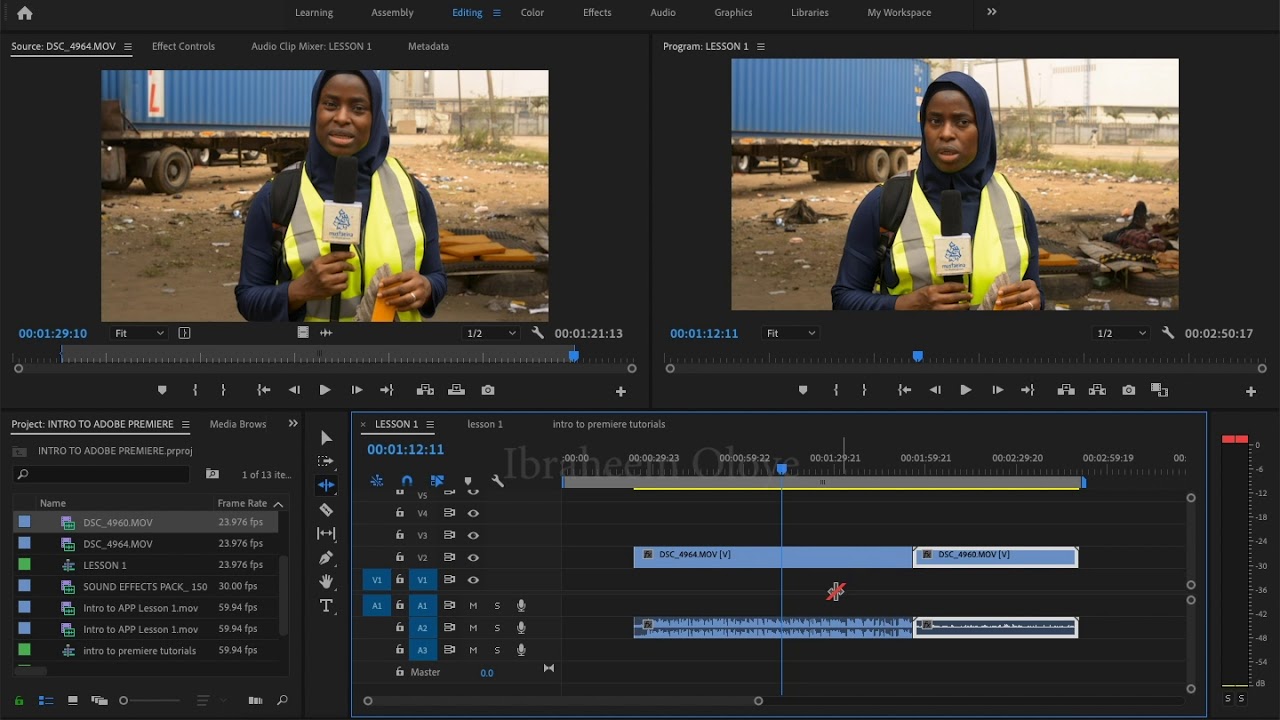Open Metadata tab
The height and width of the screenshot is (720, 1280).
[428, 46]
